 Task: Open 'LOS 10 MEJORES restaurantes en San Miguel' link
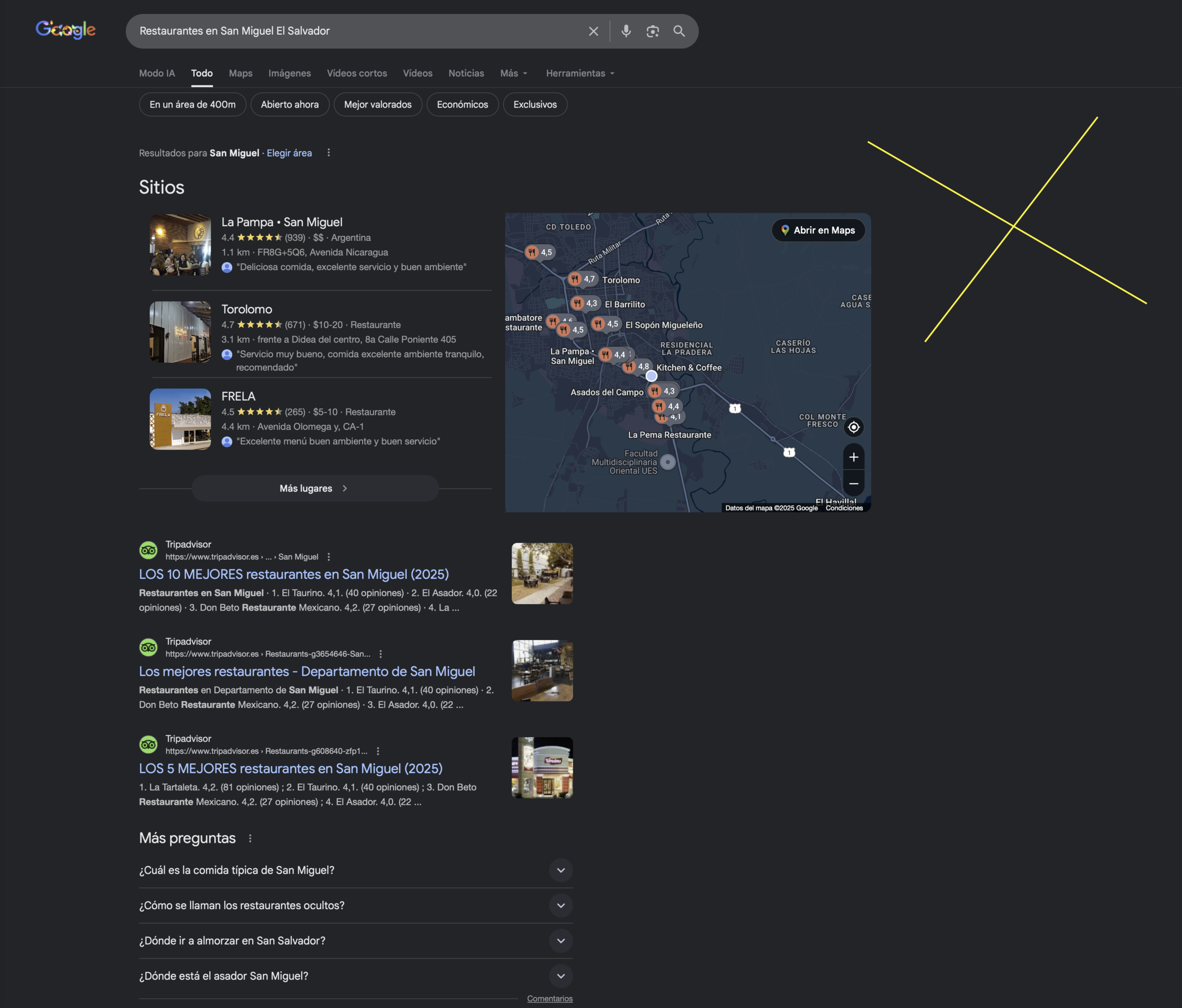click(x=294, y=574)
